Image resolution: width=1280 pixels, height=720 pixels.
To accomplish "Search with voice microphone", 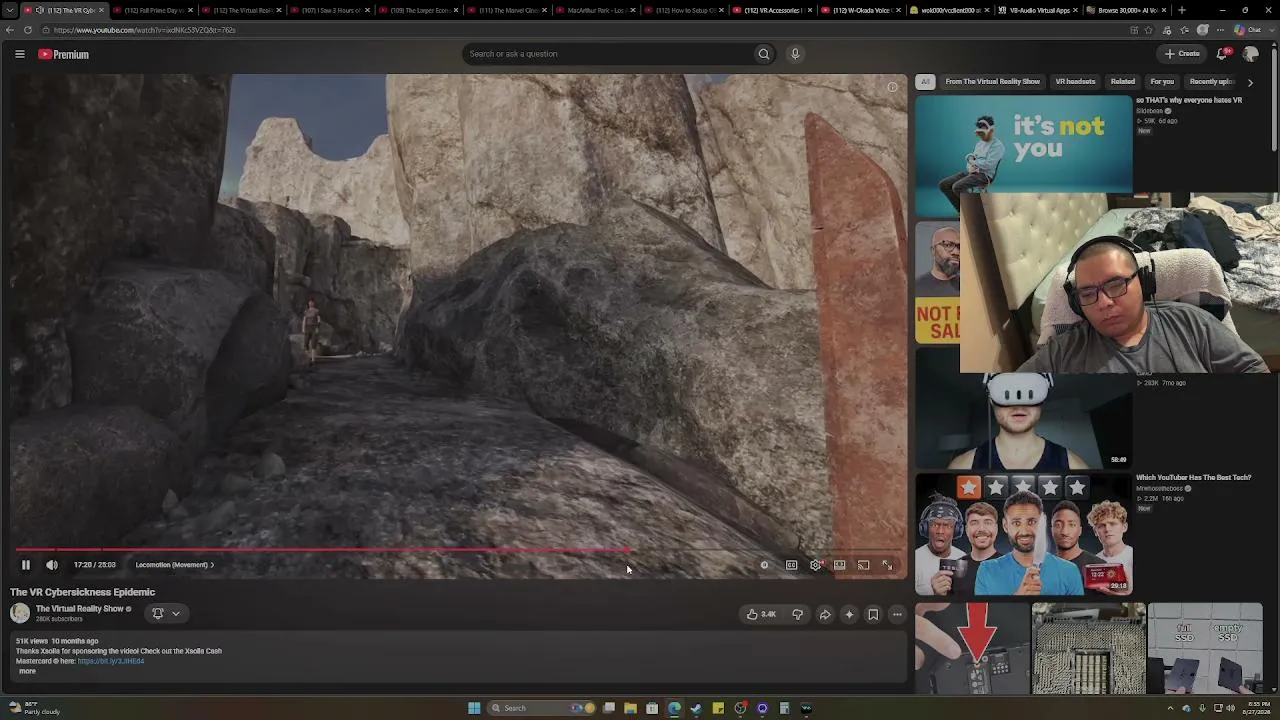I will click(796, 54).
